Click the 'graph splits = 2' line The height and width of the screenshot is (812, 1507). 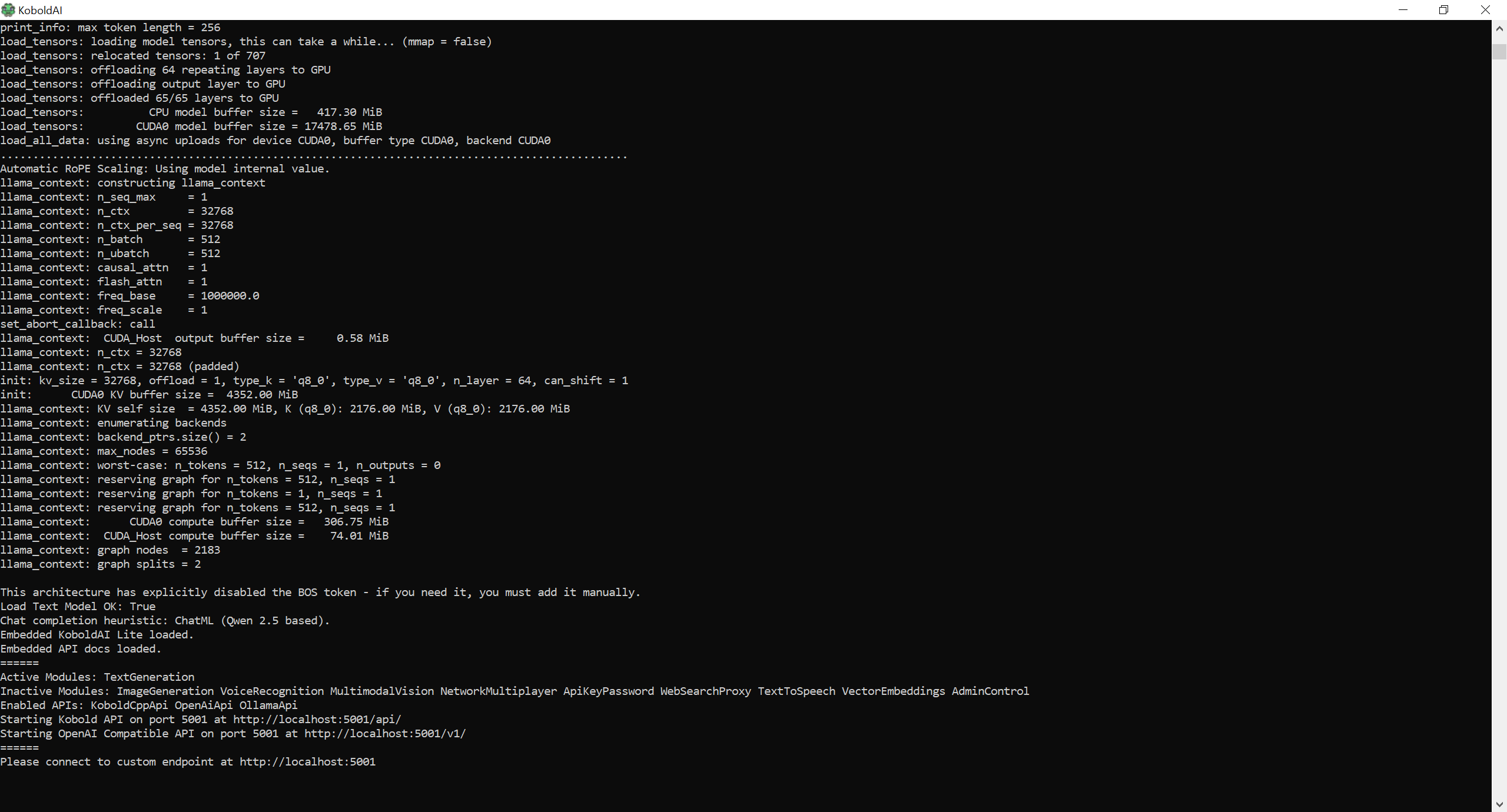[100, 564]
